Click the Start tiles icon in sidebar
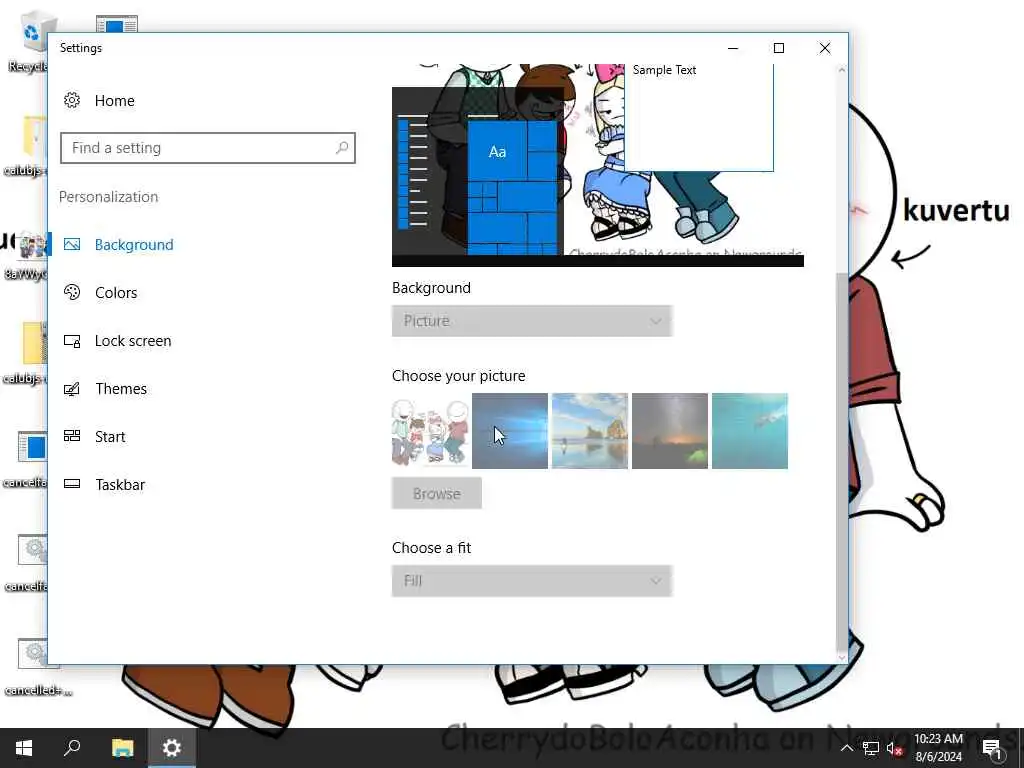Image resolution: width=1024 pixels, height=768 pixels. click(x=72, y=436)
